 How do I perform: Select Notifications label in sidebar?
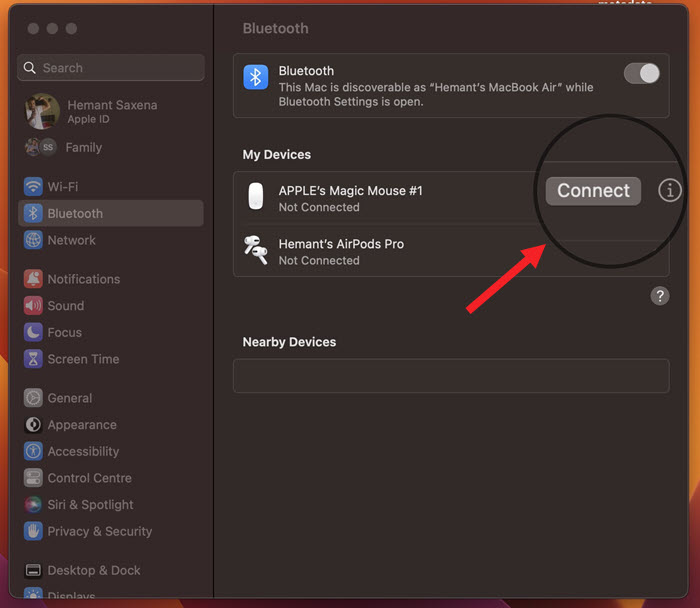point(84,279)
